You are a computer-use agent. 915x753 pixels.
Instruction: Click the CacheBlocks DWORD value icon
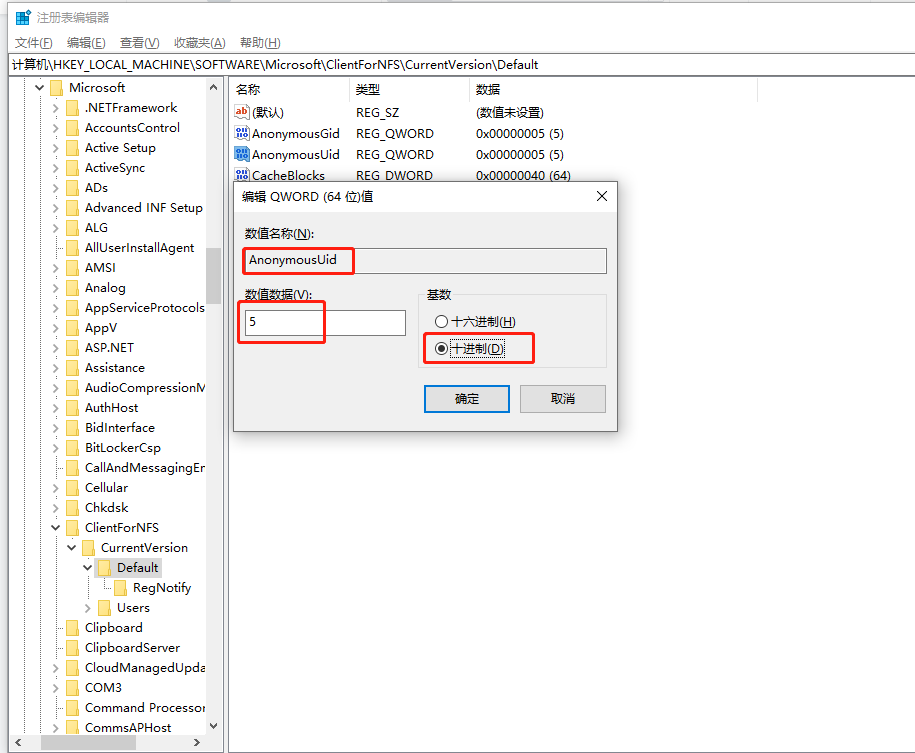click(242, 175)
